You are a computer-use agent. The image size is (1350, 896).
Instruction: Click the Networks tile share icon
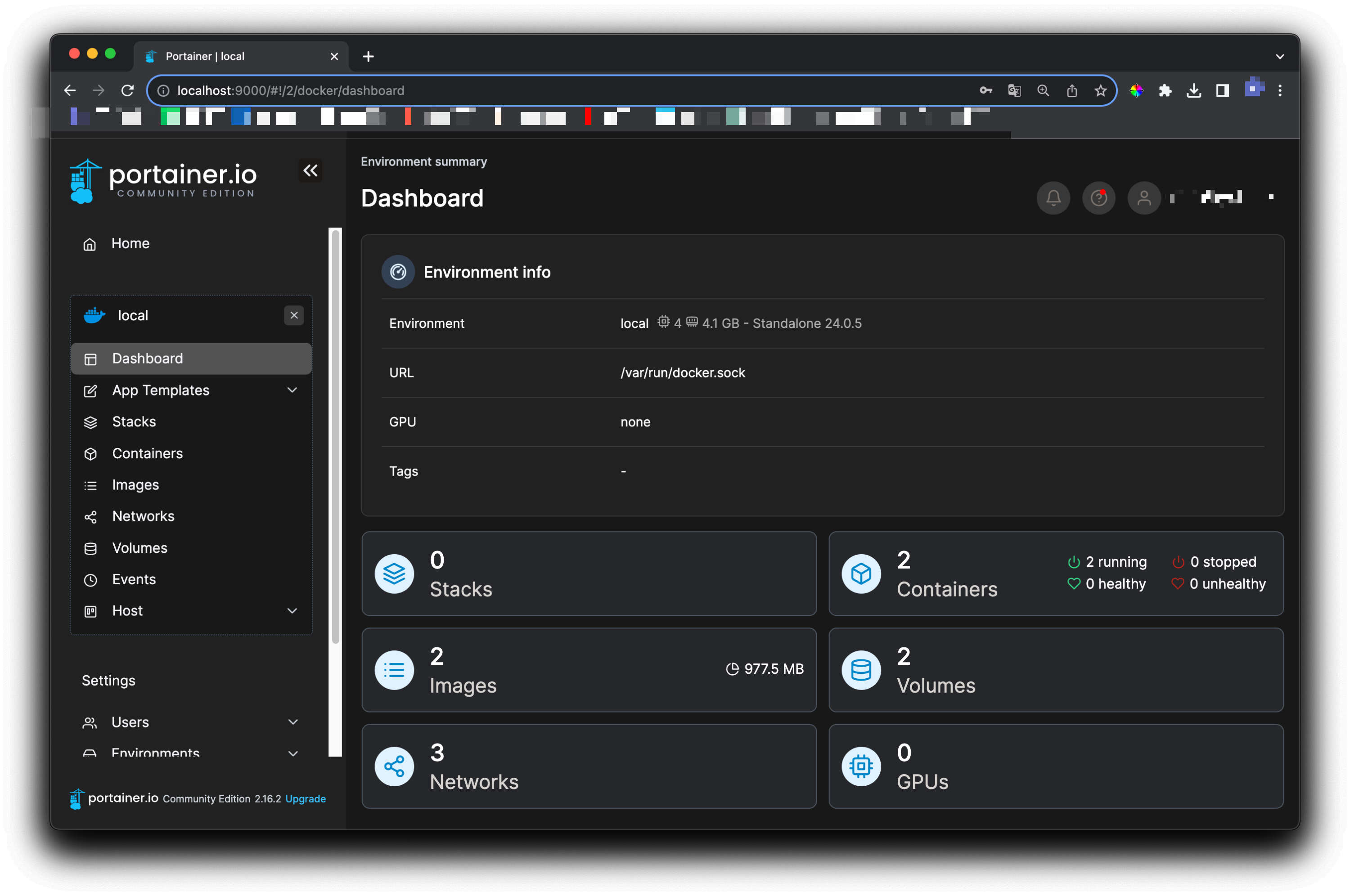tap(394, 766)
